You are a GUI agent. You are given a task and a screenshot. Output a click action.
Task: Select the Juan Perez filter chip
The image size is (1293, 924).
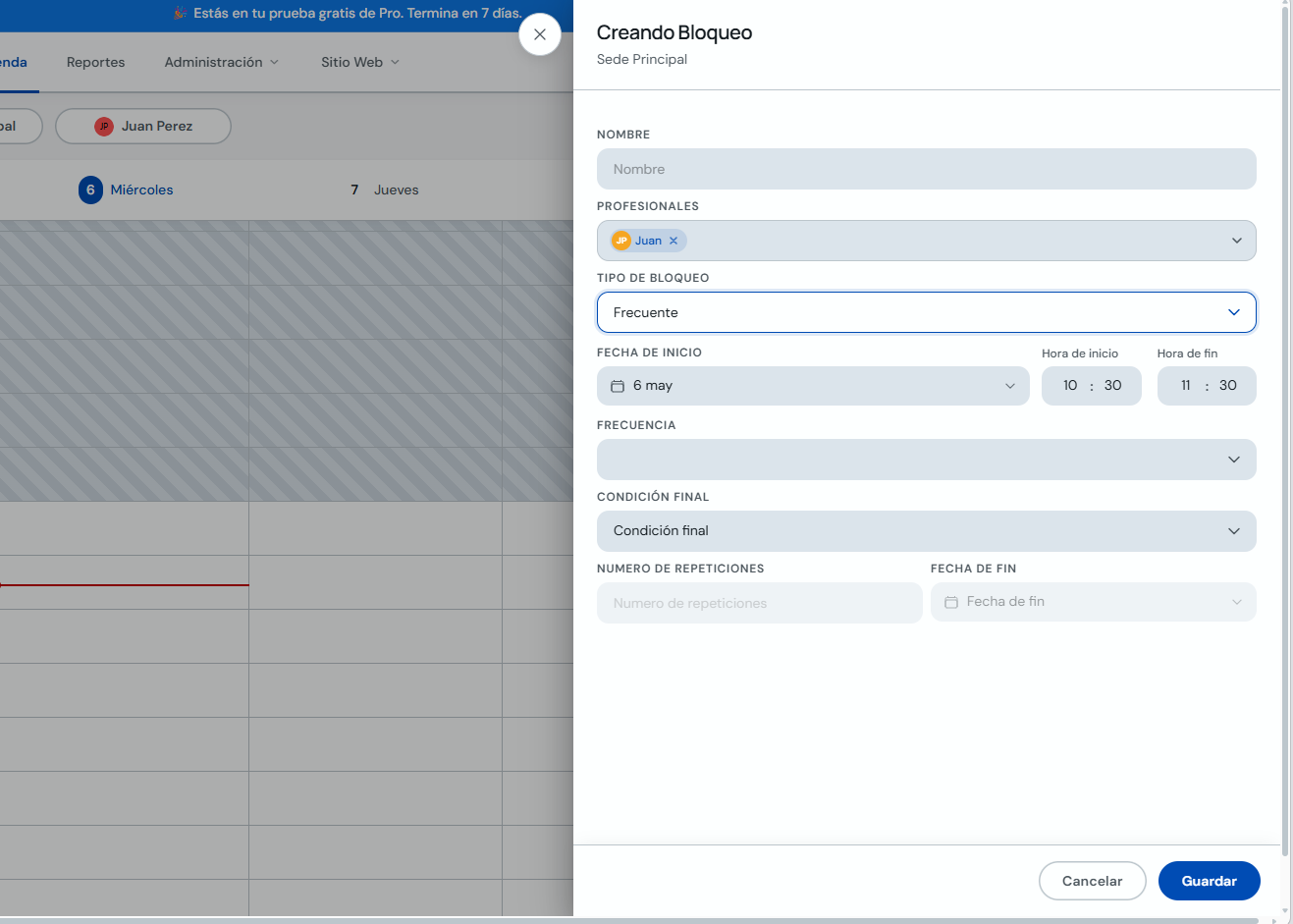click(x=143, y=127)
